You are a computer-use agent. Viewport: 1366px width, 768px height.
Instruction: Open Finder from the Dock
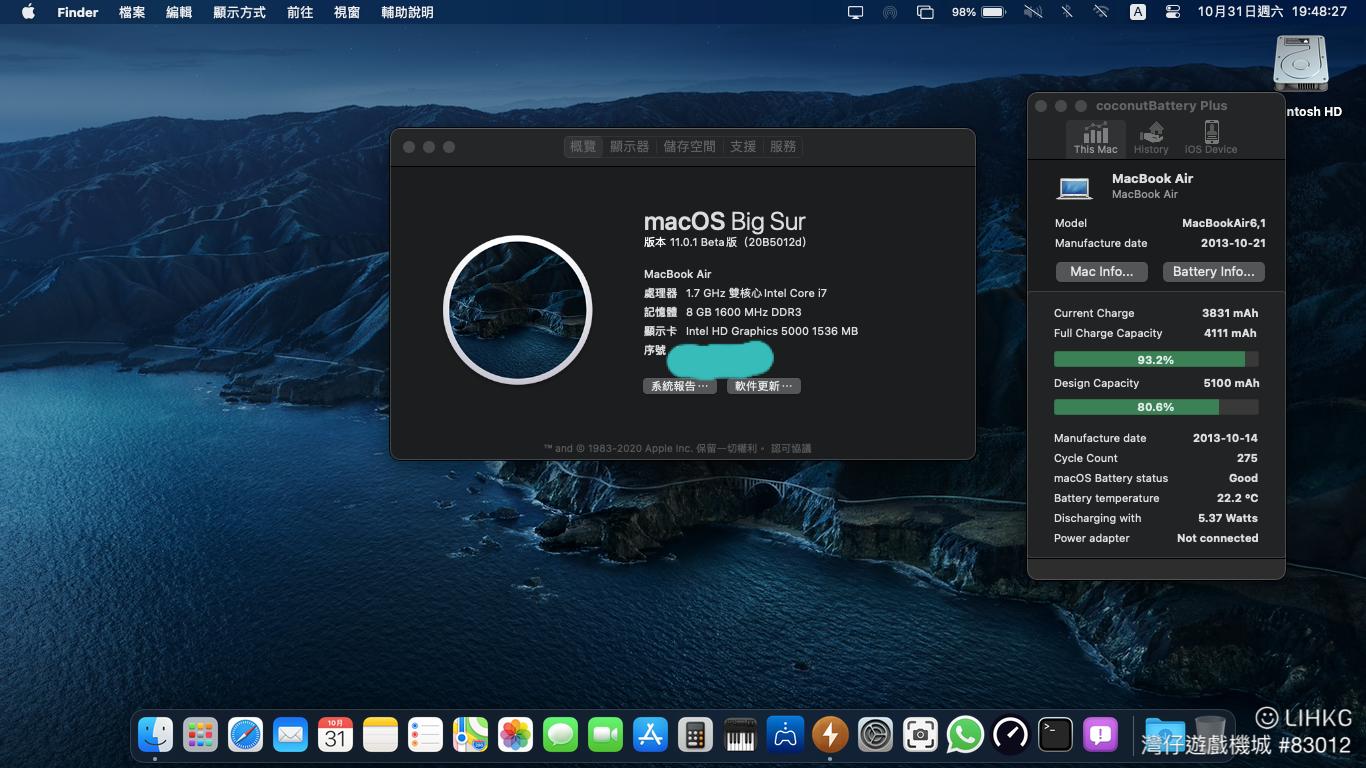[155, 736]
